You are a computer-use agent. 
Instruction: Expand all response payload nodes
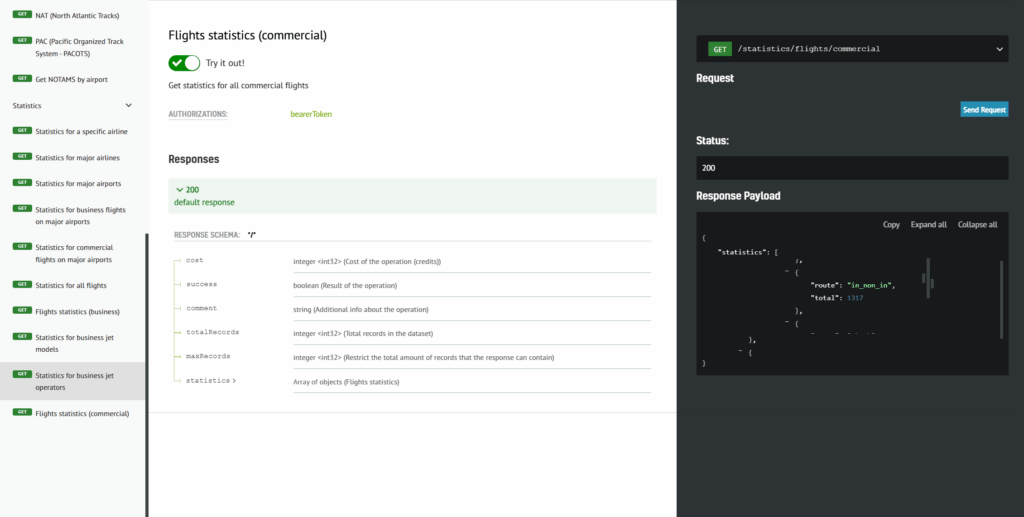point(928,225)
